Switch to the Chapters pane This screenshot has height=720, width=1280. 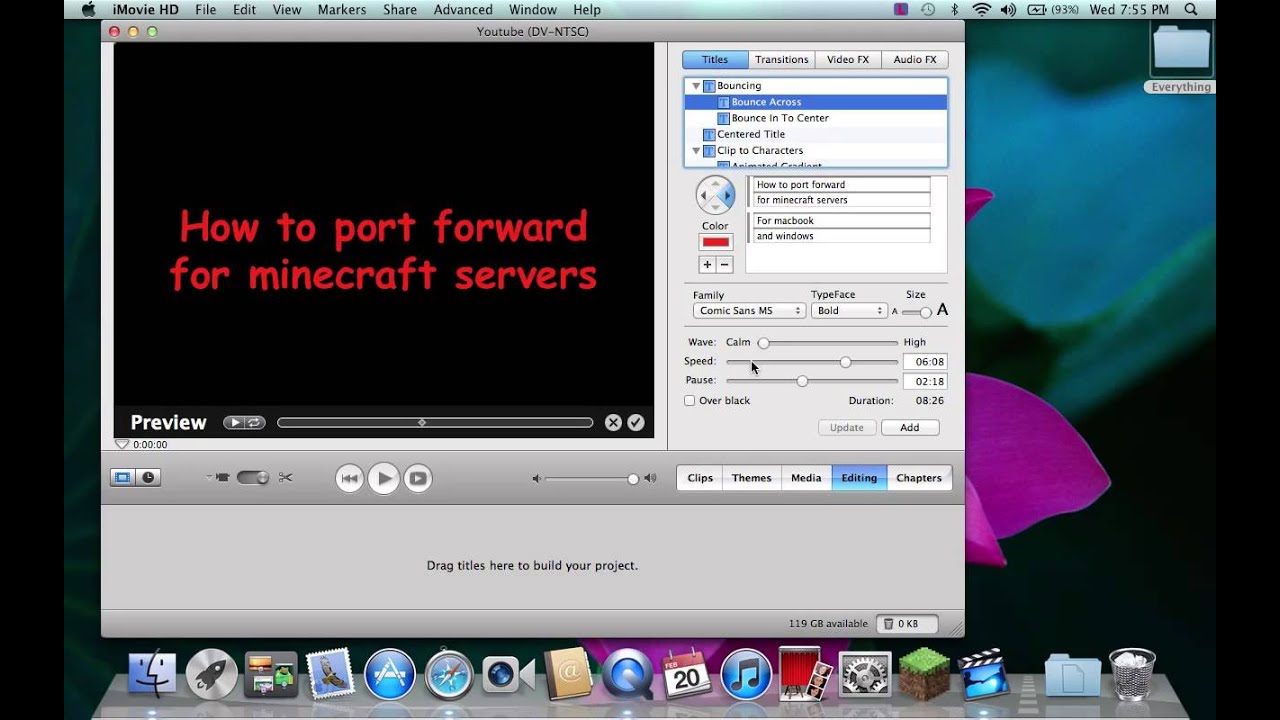(x=919, y=478)
